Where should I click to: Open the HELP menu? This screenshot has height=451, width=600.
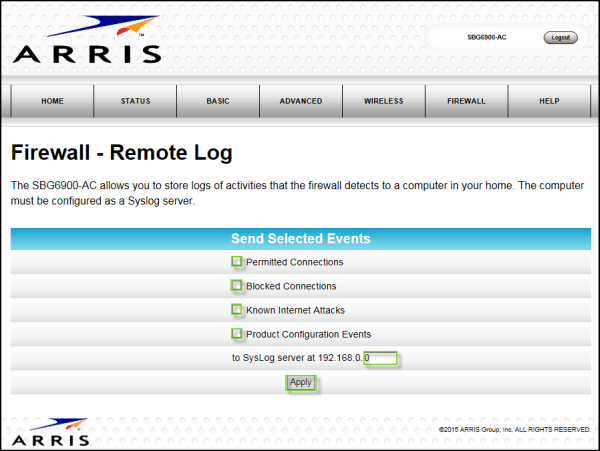(x=549, y=101)
